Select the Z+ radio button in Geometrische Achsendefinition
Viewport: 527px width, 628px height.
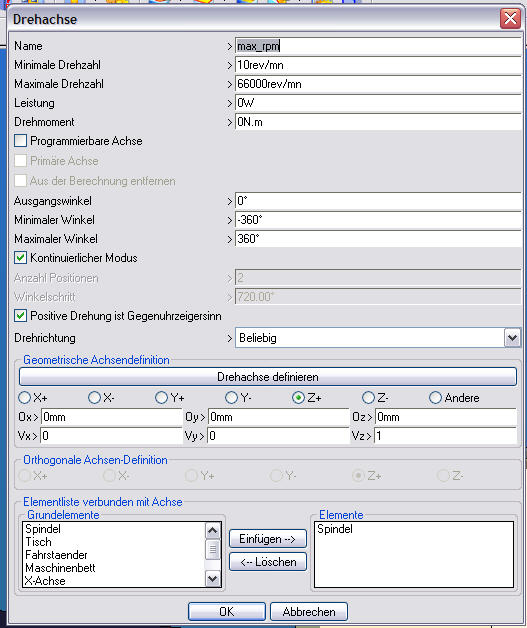[x=298, y=398]
